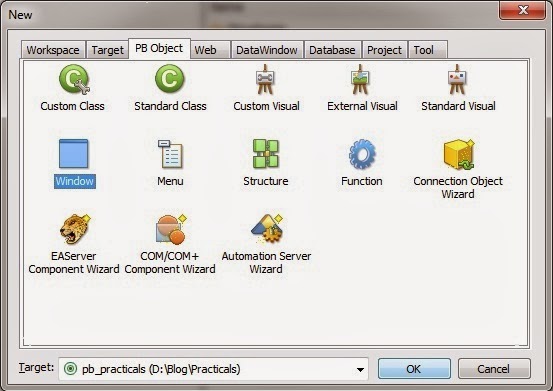This screenshot has height=391, width=553.
Task: Choose the Automation Server Wizard icon
Action: pyautogui.click(x=267, y=228)
